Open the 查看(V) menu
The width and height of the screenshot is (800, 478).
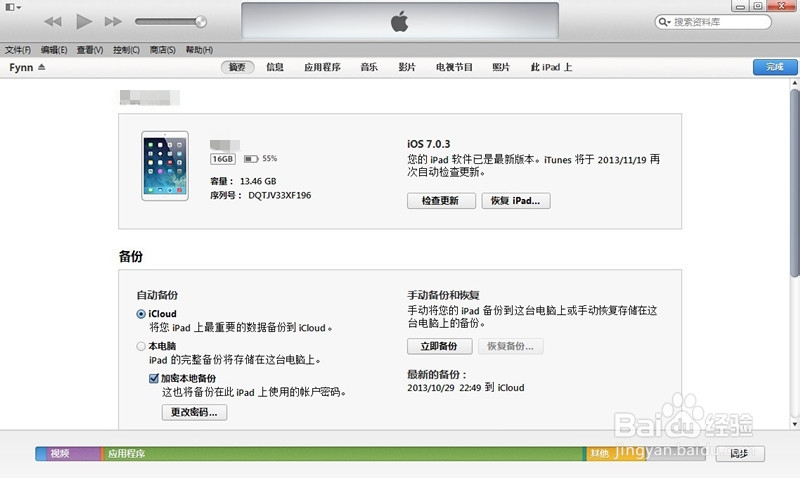click(x=90, y=50)
